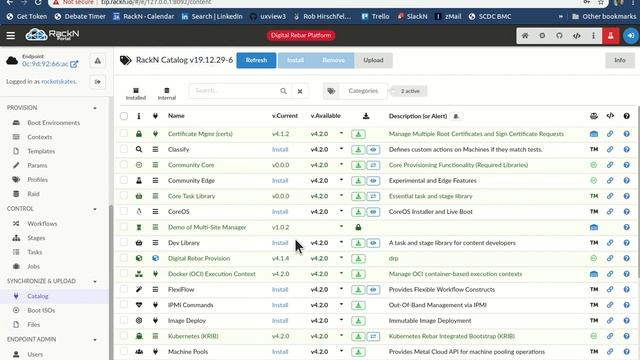Image resolution: width=640 pixels, height=360 pixels.
Task: Click the blue login icon top right
Action: click(631, 36)
